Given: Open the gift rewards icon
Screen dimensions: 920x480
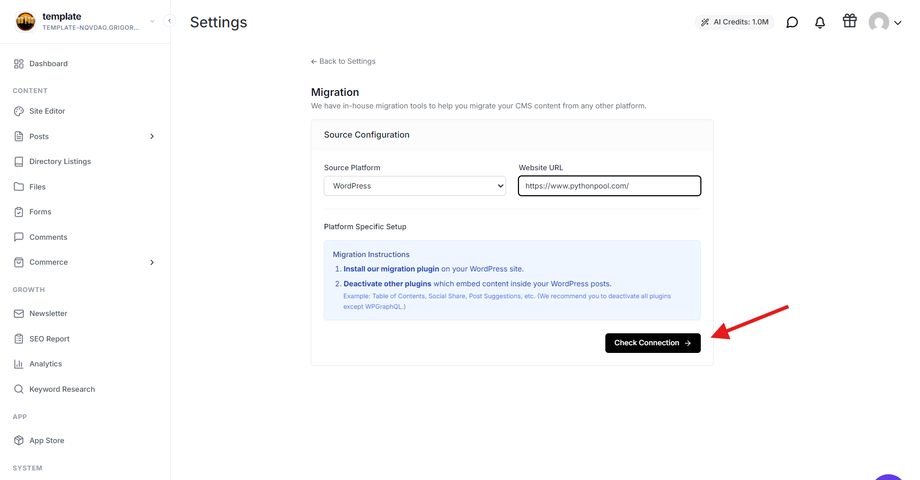Looking at the screenshot, I should click(x=850, y=21).
